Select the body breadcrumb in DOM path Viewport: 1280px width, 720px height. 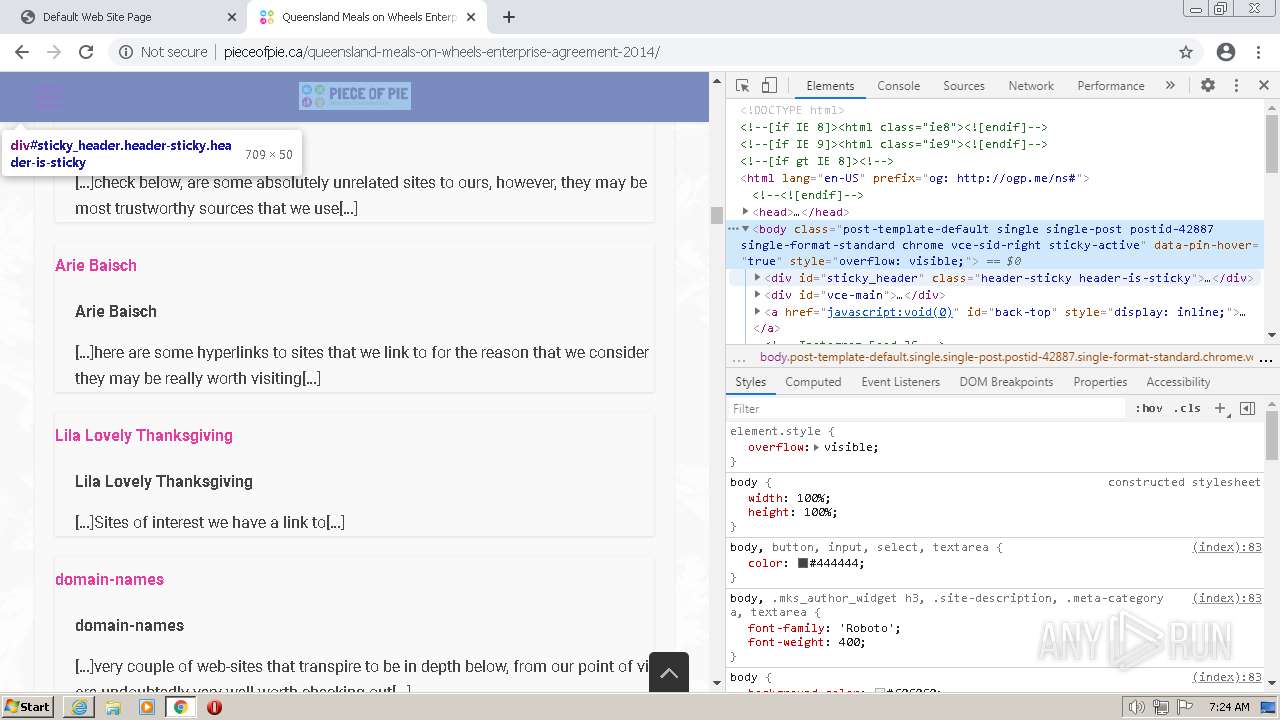click(x=1005, y=357)
